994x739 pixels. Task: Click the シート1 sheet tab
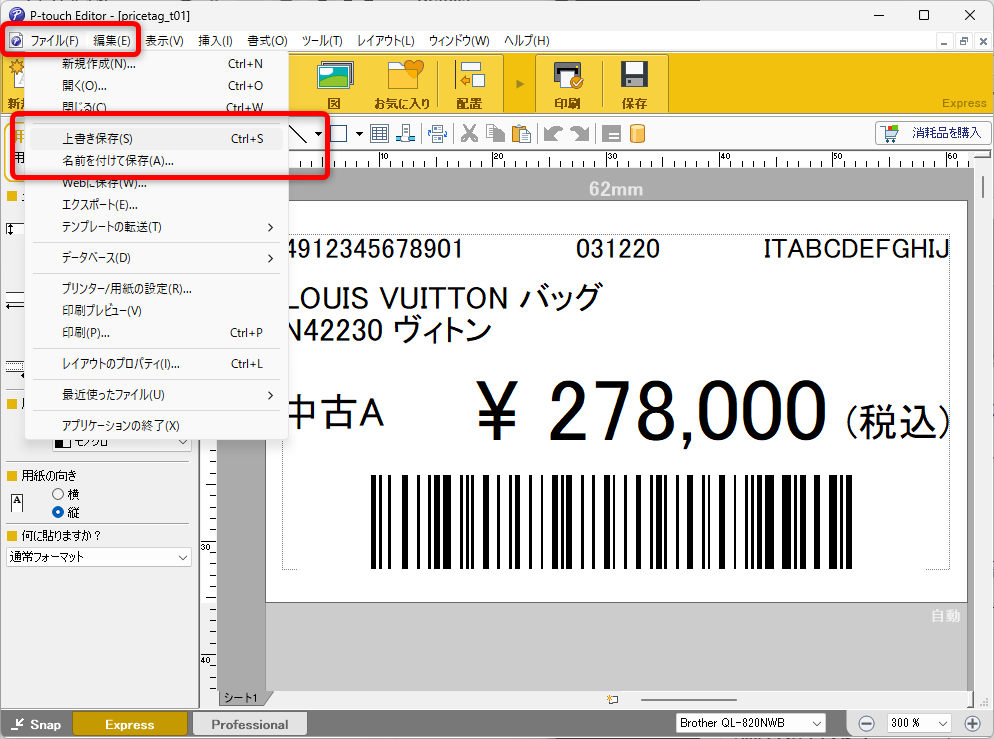click(x=240, y=697)
